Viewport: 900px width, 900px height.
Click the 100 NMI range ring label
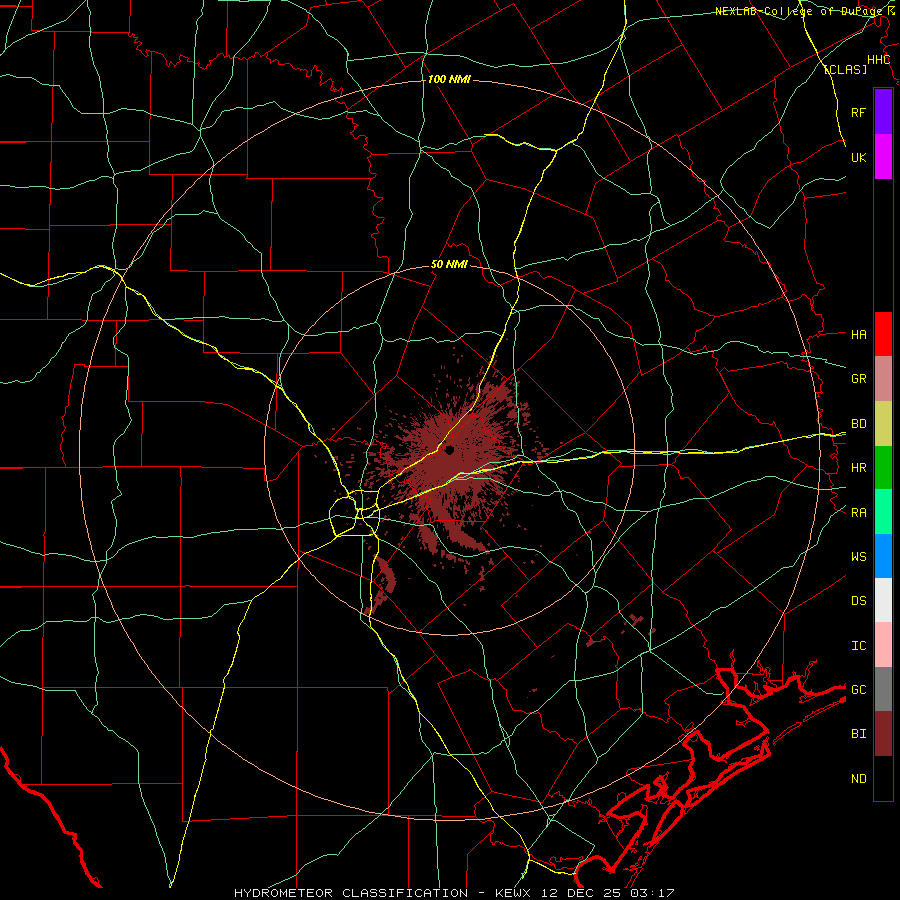click(x=449, y=79)
